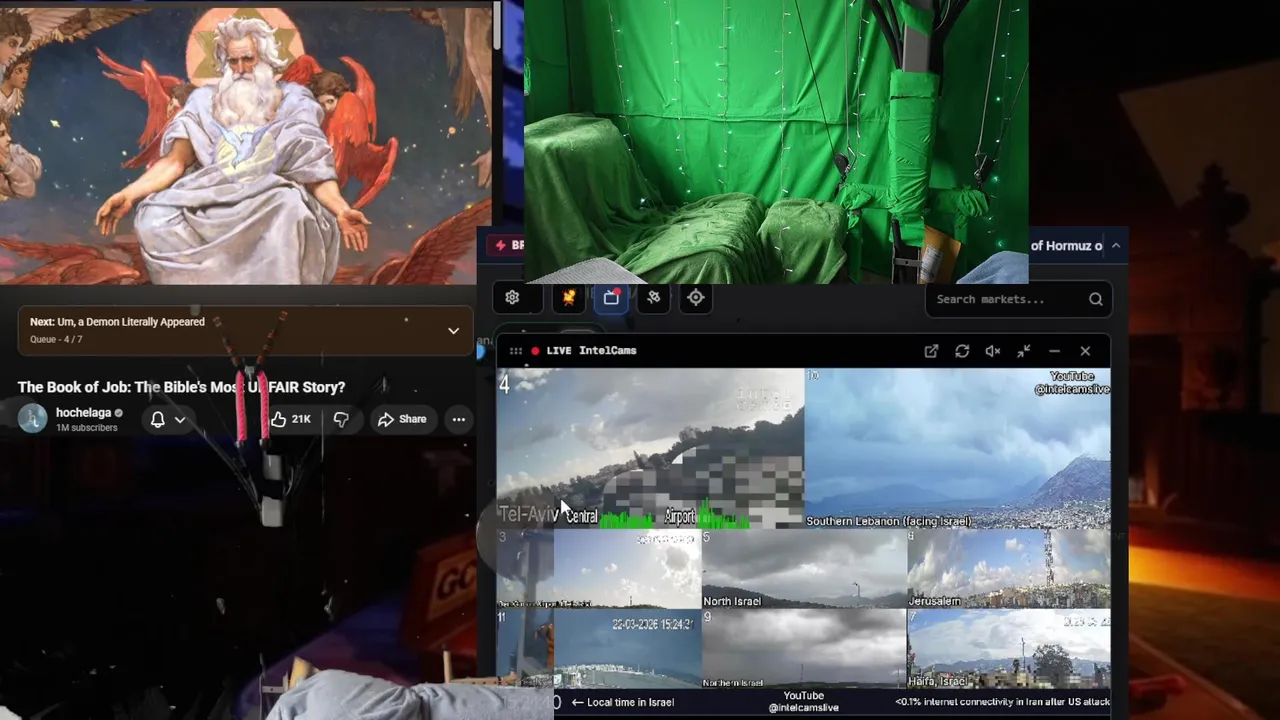
Task: Minimize the IntelCams panel
Action: point(1054,351)
